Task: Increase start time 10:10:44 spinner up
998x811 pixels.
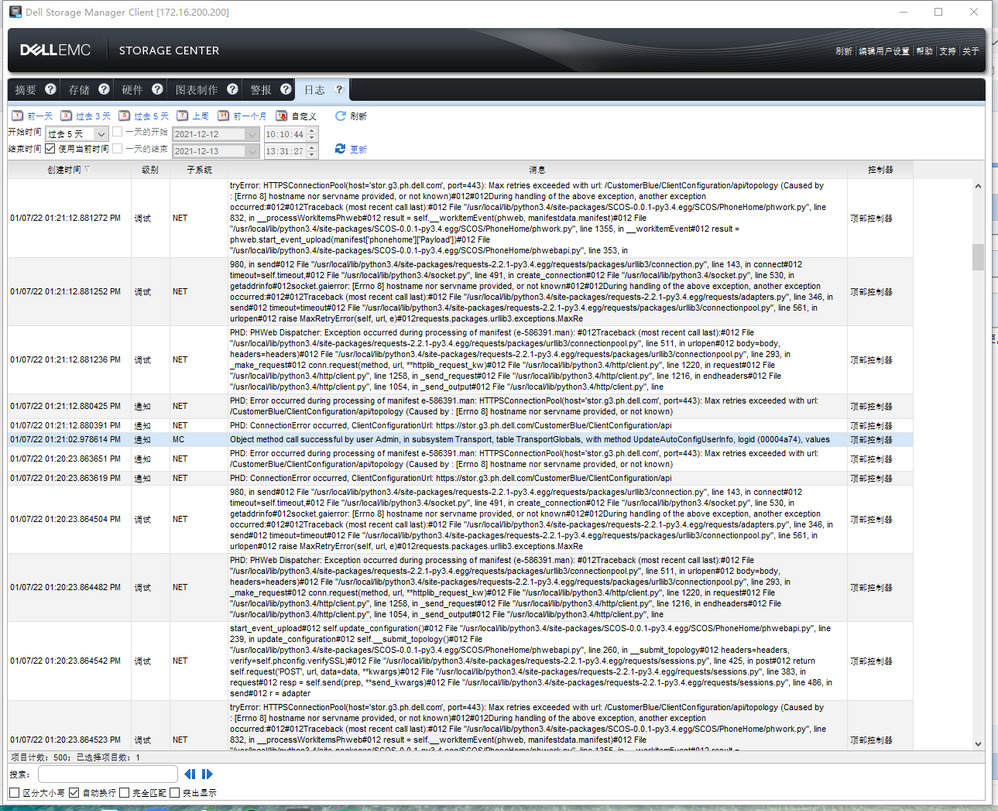Action: pyautogui.click(x=311, y=130)
